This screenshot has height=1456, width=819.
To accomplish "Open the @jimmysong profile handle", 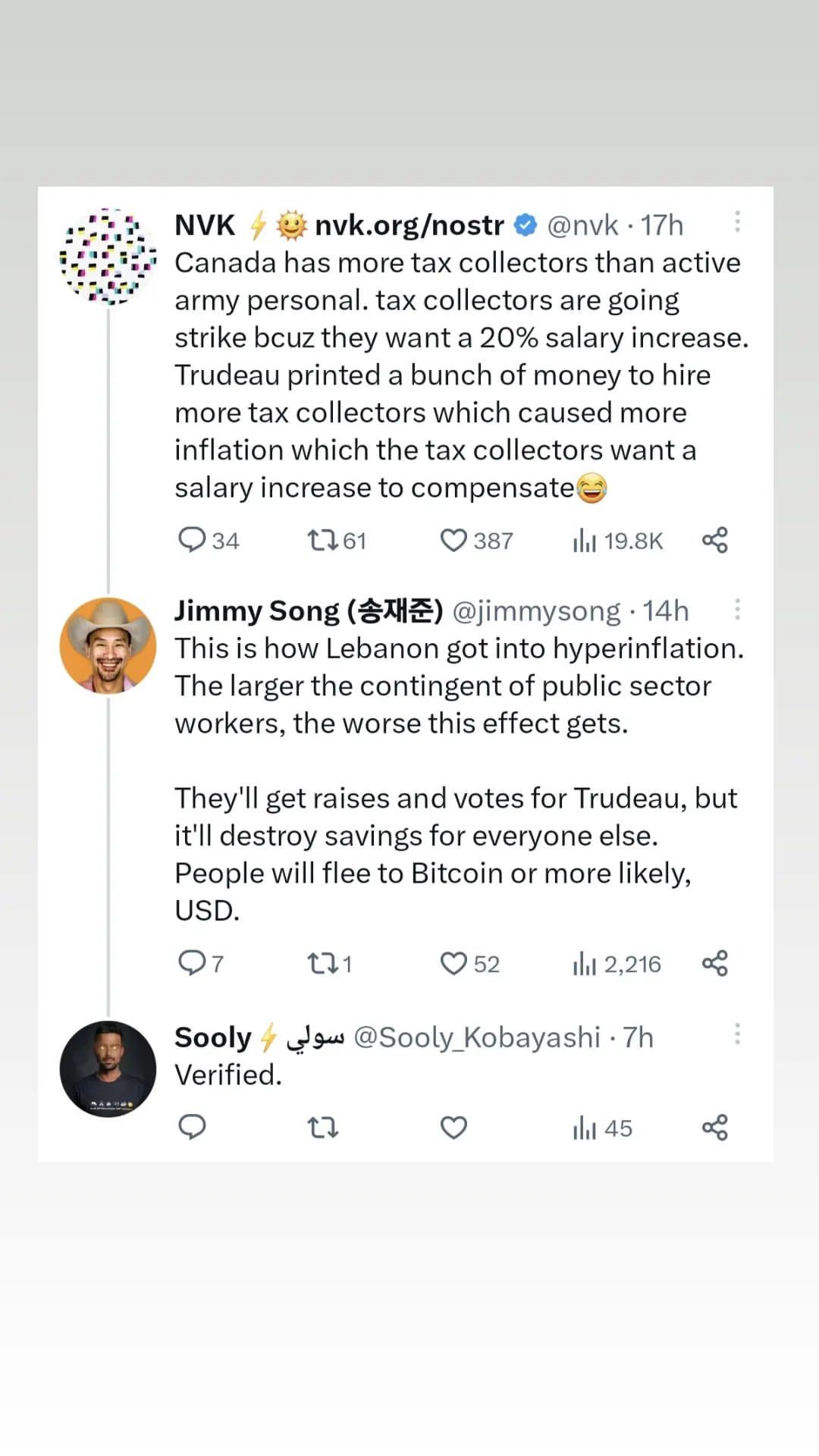I will click(x=536, y=611).
